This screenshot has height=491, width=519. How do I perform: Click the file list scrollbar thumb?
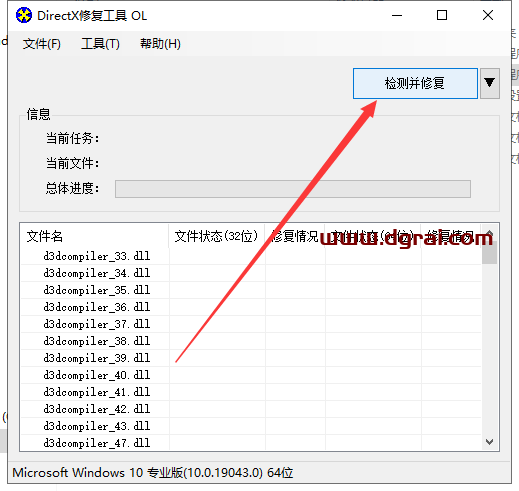click(x=489, y=252)
